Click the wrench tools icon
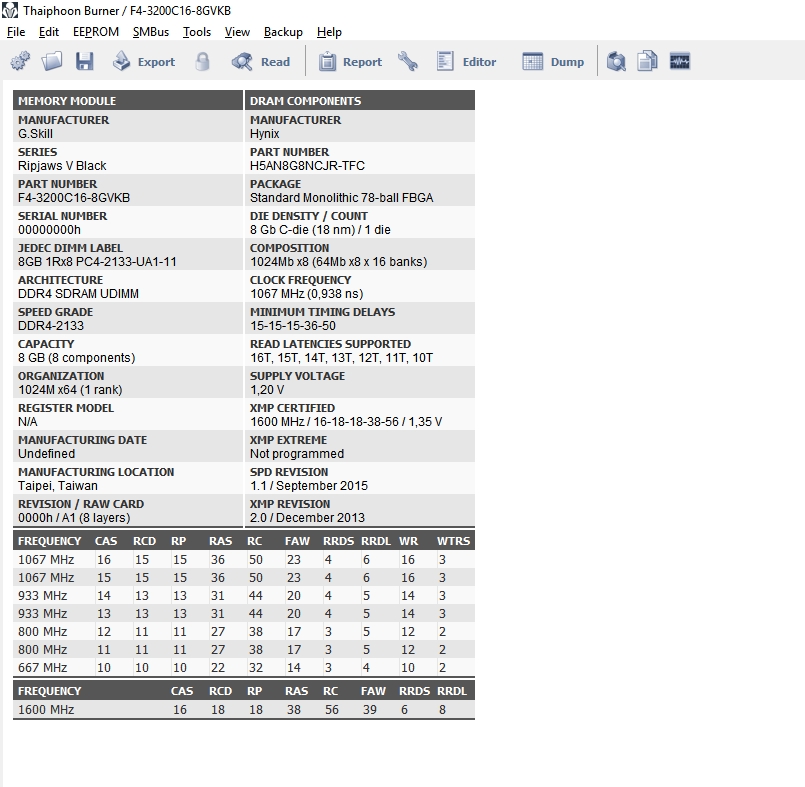The image size is (805, 787). pyautogui.click(x=408, y=62)
